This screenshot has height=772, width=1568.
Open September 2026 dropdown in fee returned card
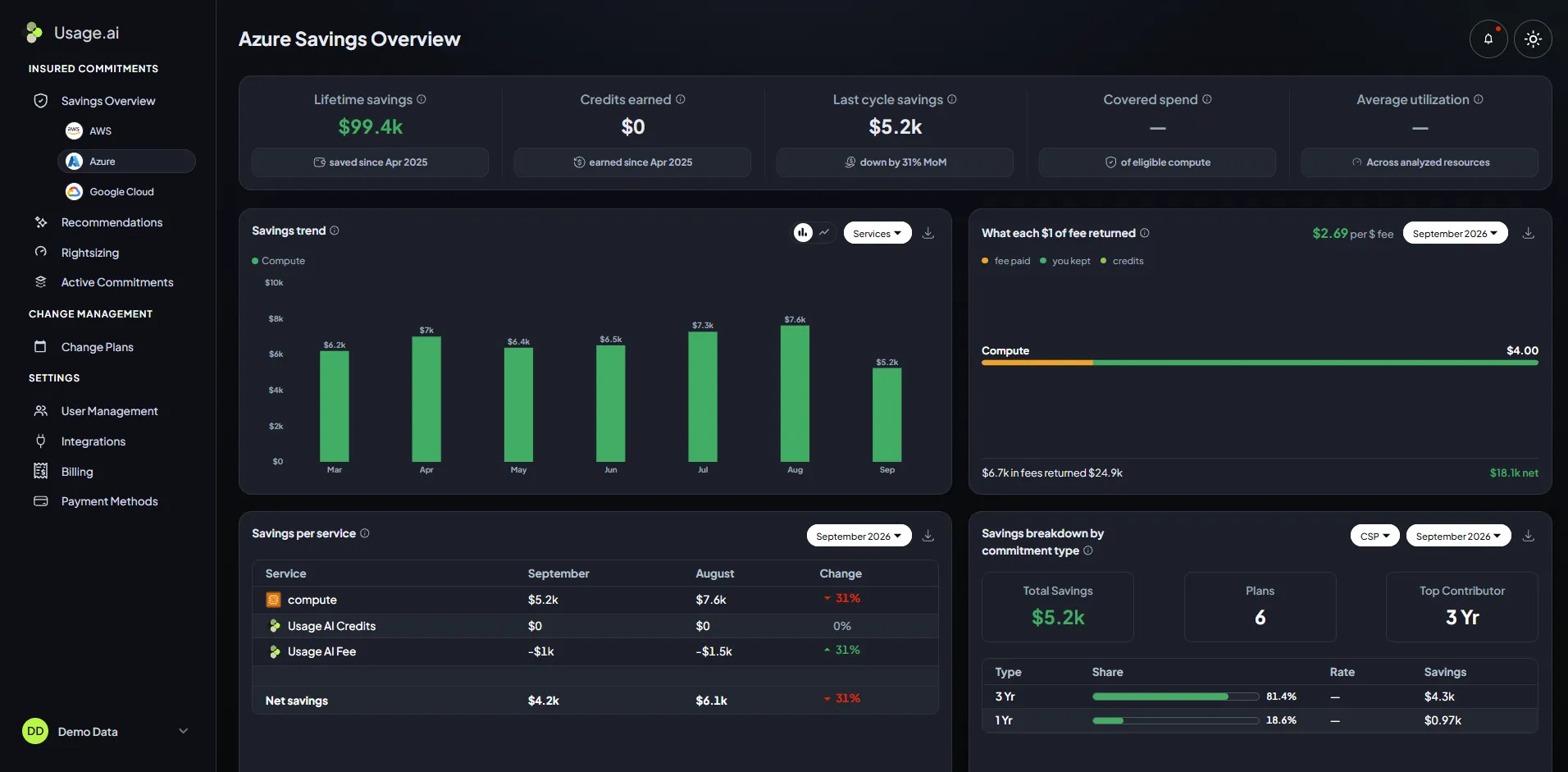[1455, 233]
